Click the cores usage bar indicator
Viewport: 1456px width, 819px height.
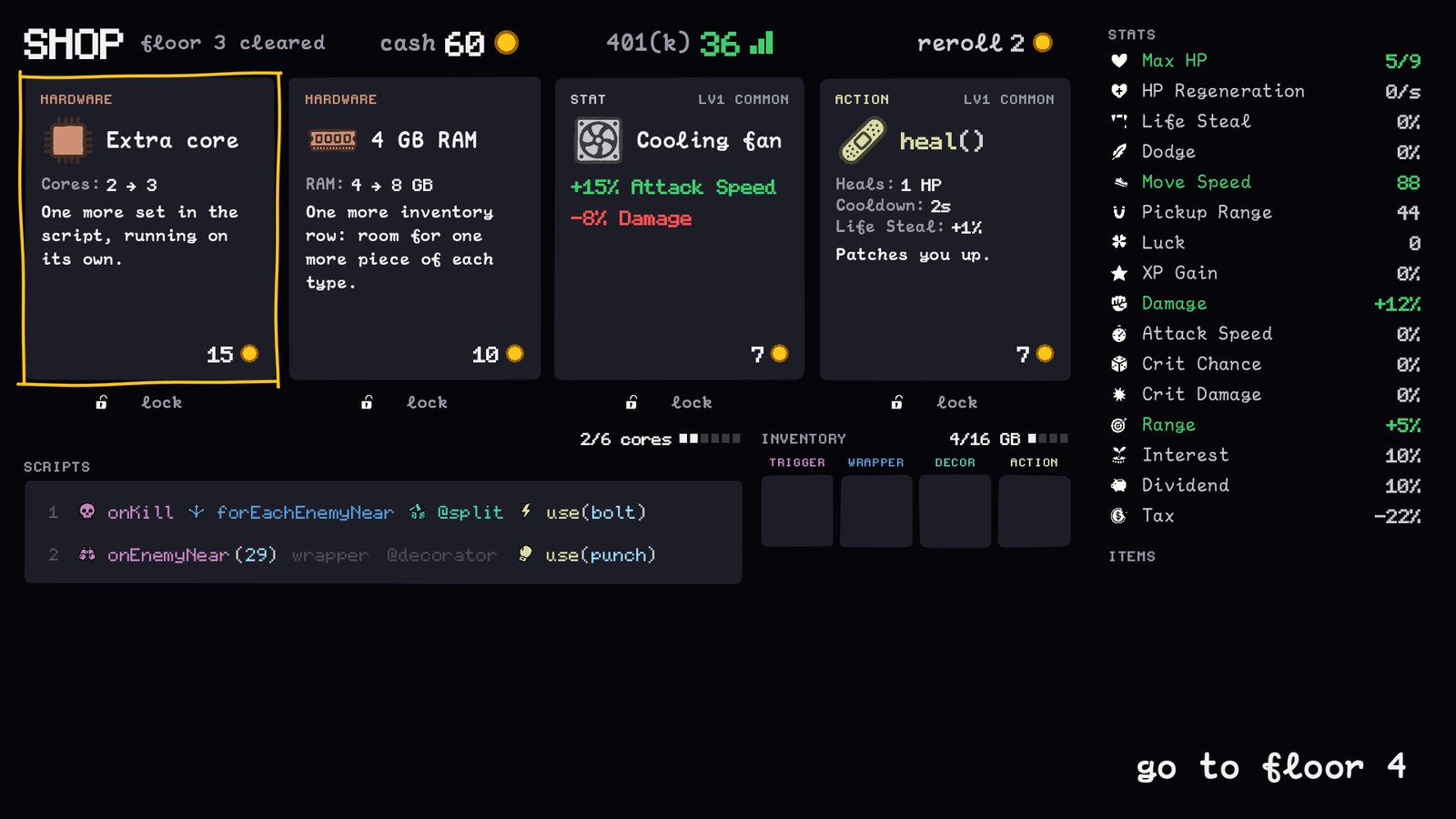(710, 439)
